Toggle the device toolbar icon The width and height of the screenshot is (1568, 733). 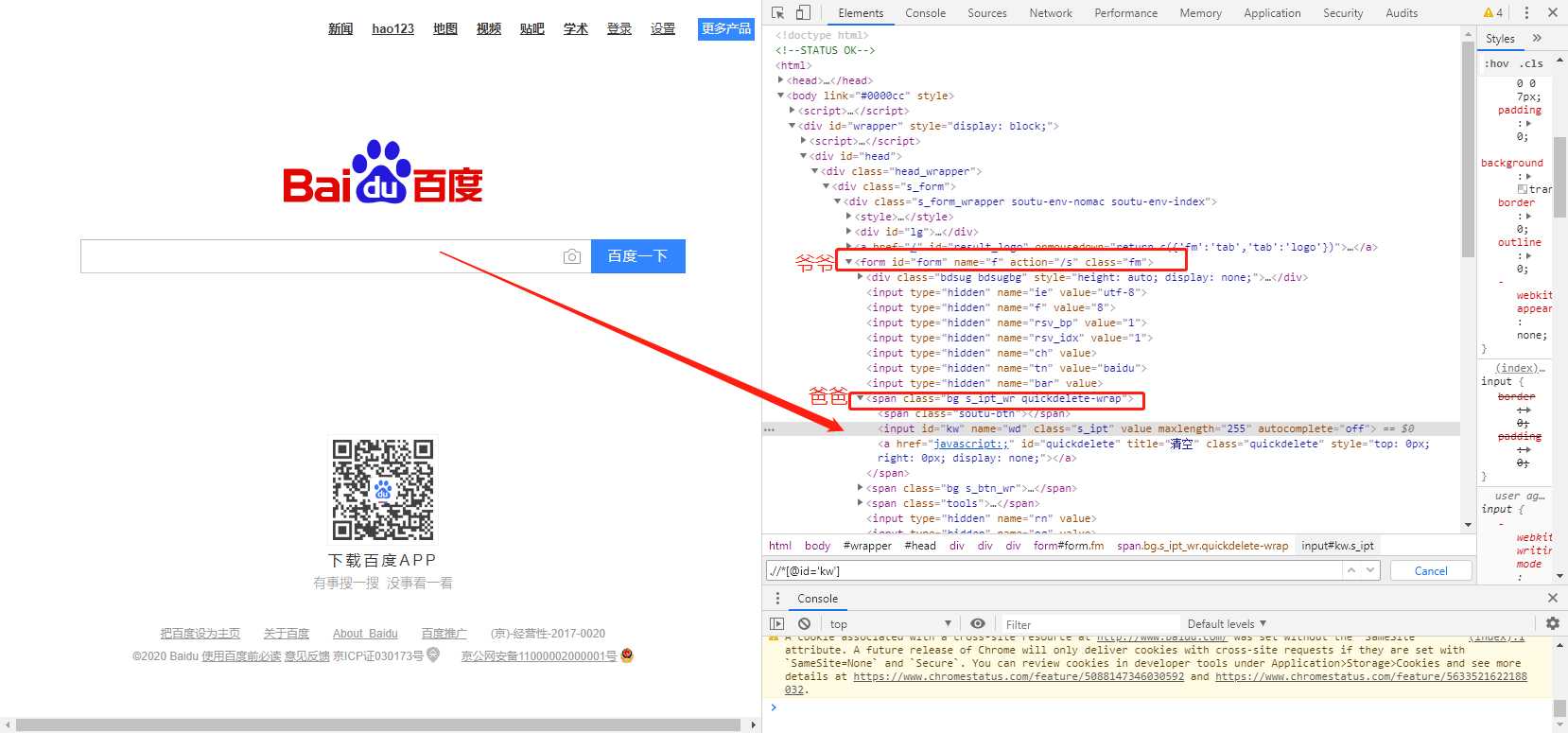click(x=803, y=13)
